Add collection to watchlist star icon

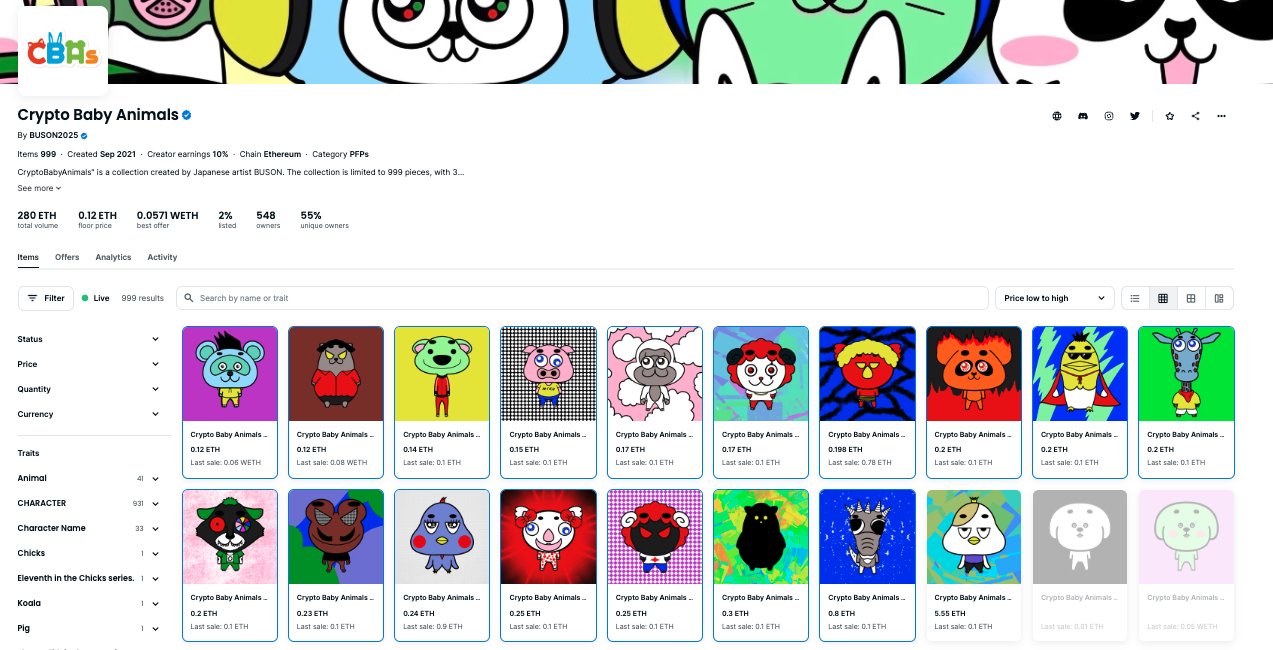(x=1170, y=116)
